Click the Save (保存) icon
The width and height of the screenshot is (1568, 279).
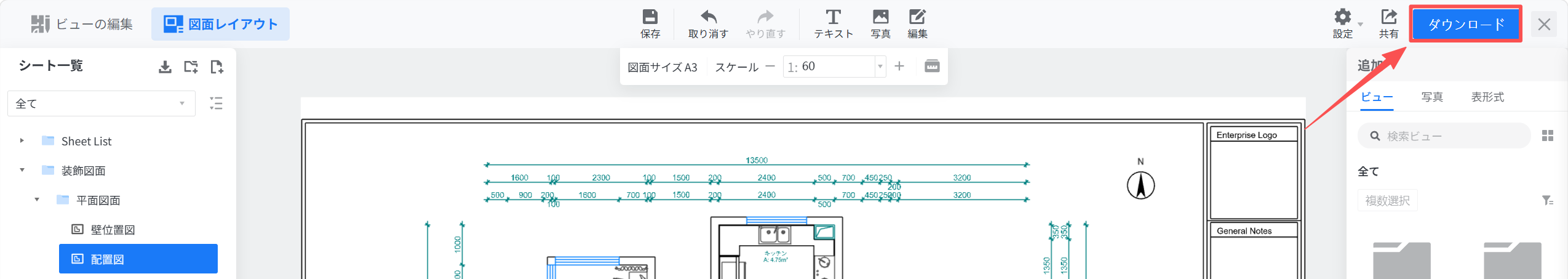650,23
